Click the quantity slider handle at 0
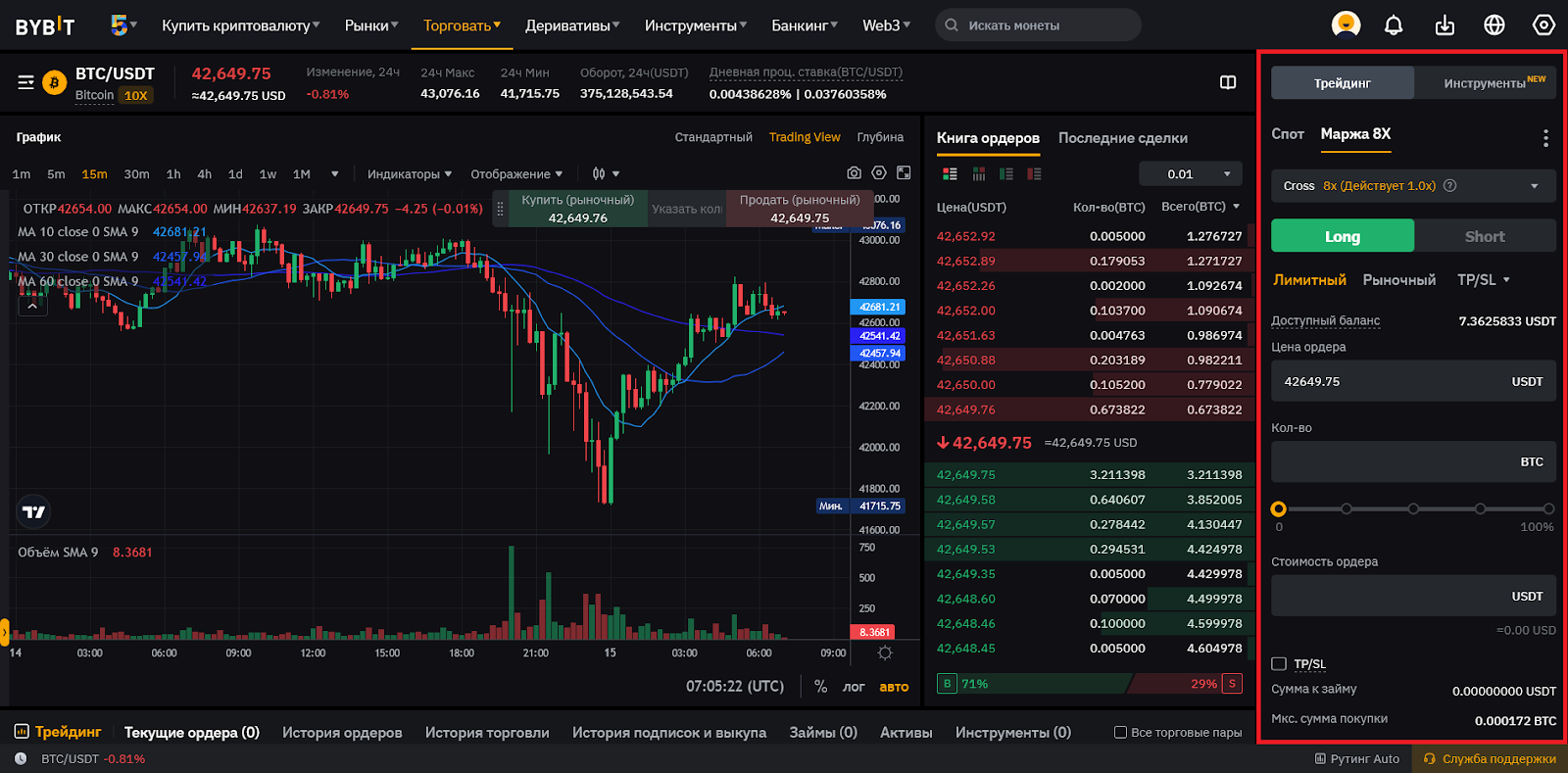1568x773 pixels. tap(1278, 509)
